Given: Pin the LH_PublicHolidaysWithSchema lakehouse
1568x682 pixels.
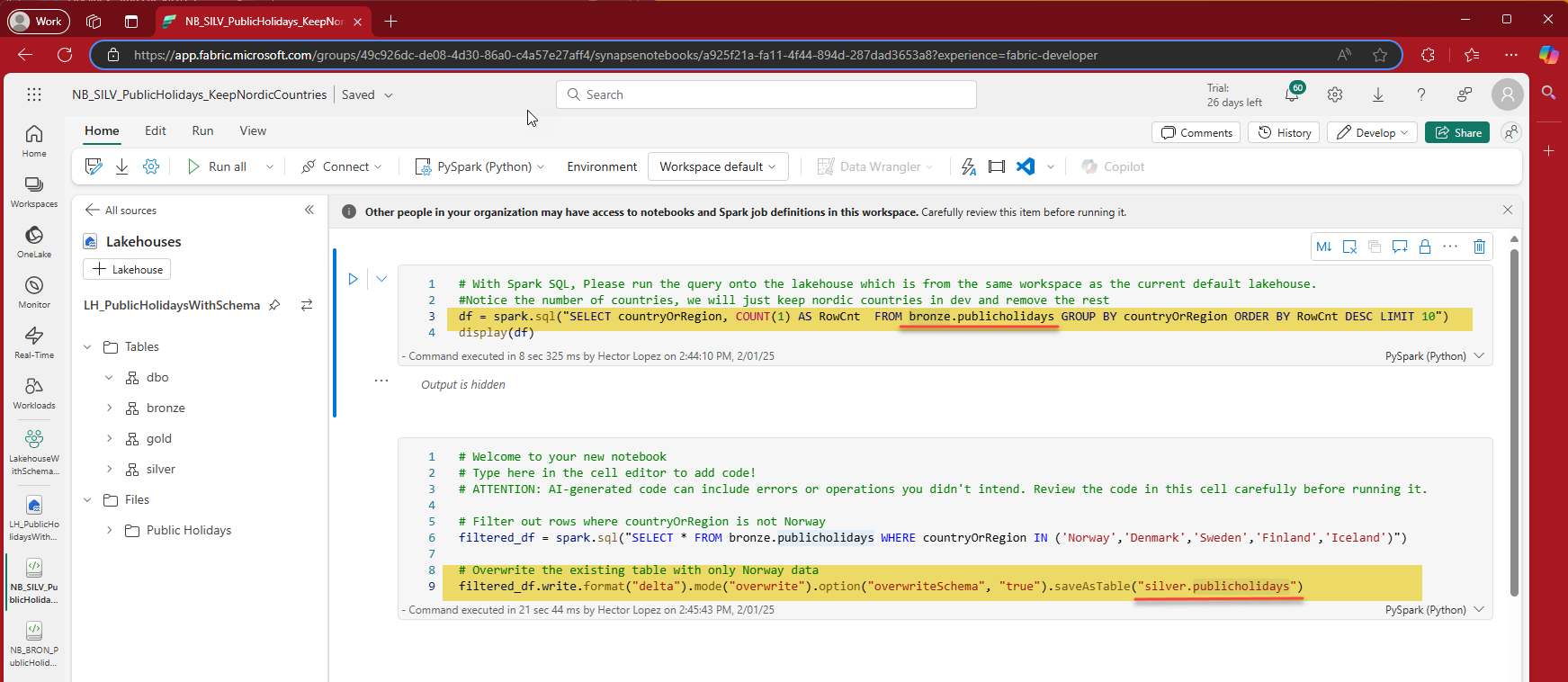Looking at the screenshot, I should pos(275,305).
